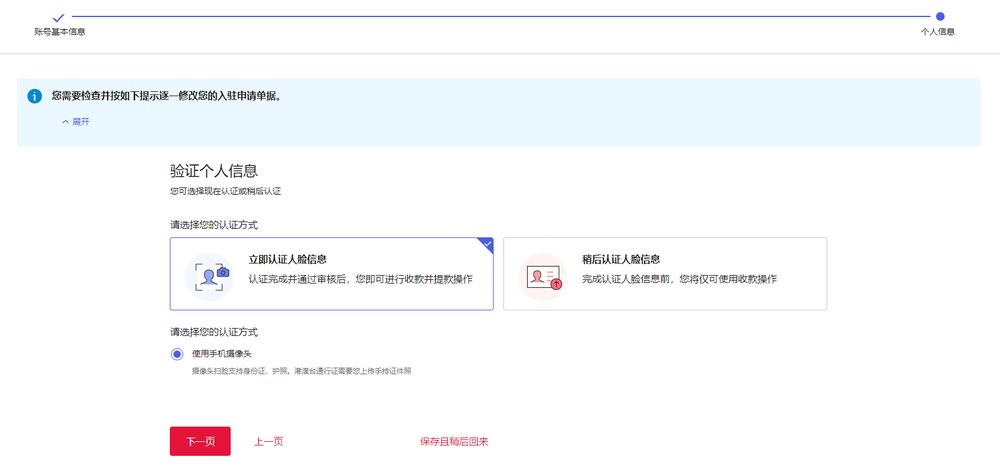1000x468 pixels.
Task: Click the banner text 您需要检查并按如下提示逐一修改
Action: tap(166, 96)
